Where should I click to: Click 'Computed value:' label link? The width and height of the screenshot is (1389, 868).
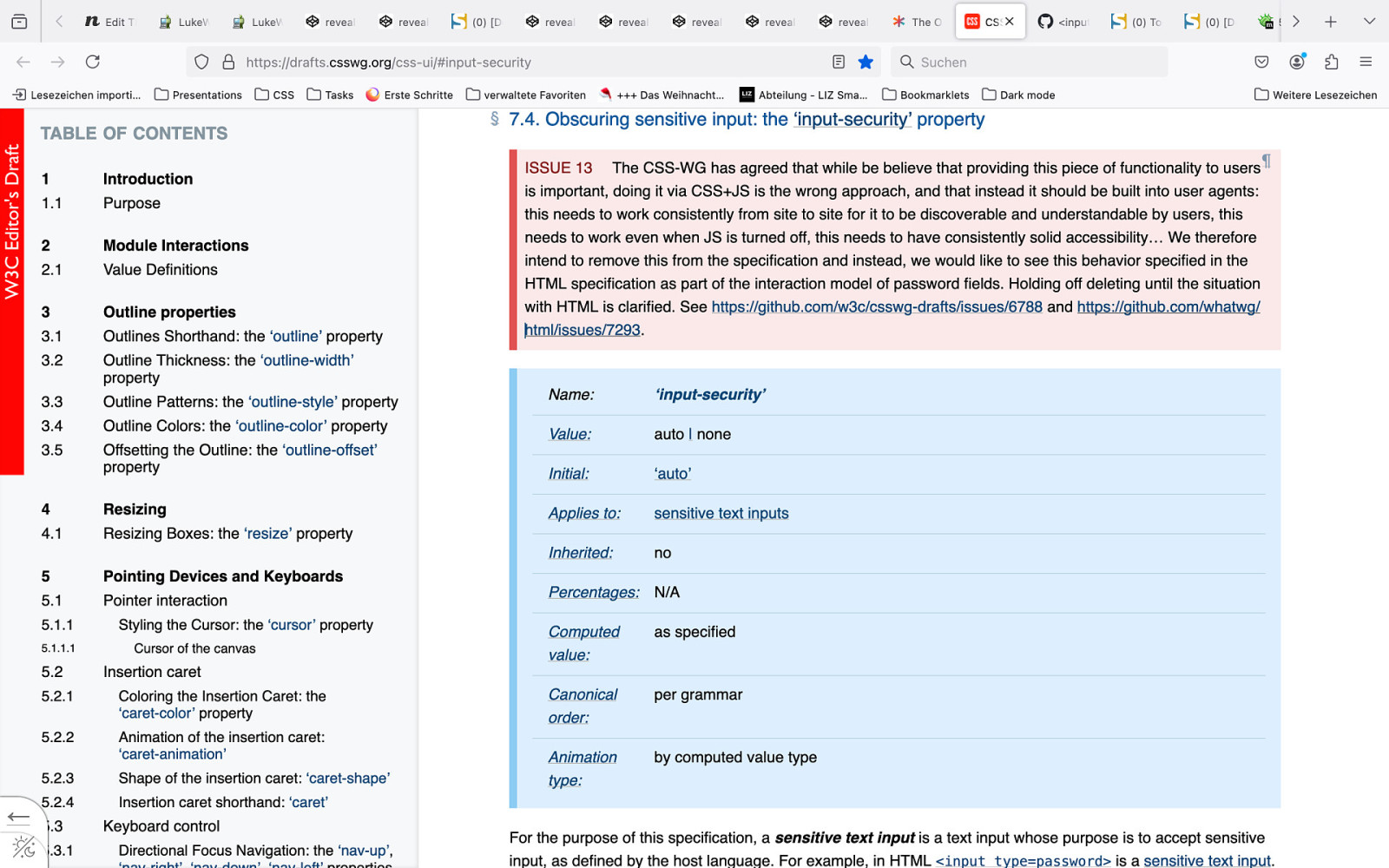[x=584, y=643]
